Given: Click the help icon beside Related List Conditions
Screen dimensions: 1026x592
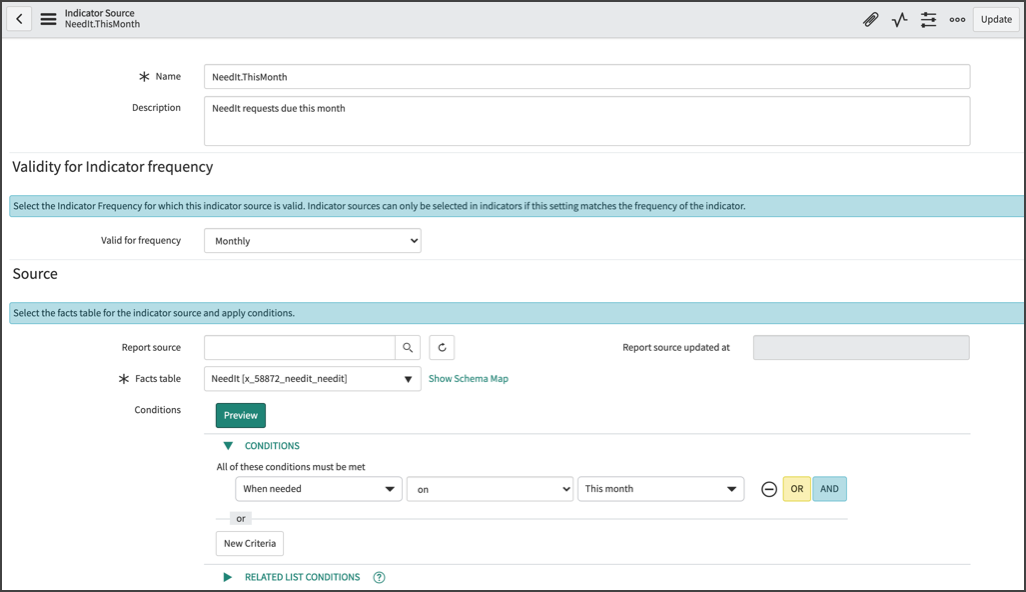Looking at the screenshot, I should click(378, 577).
